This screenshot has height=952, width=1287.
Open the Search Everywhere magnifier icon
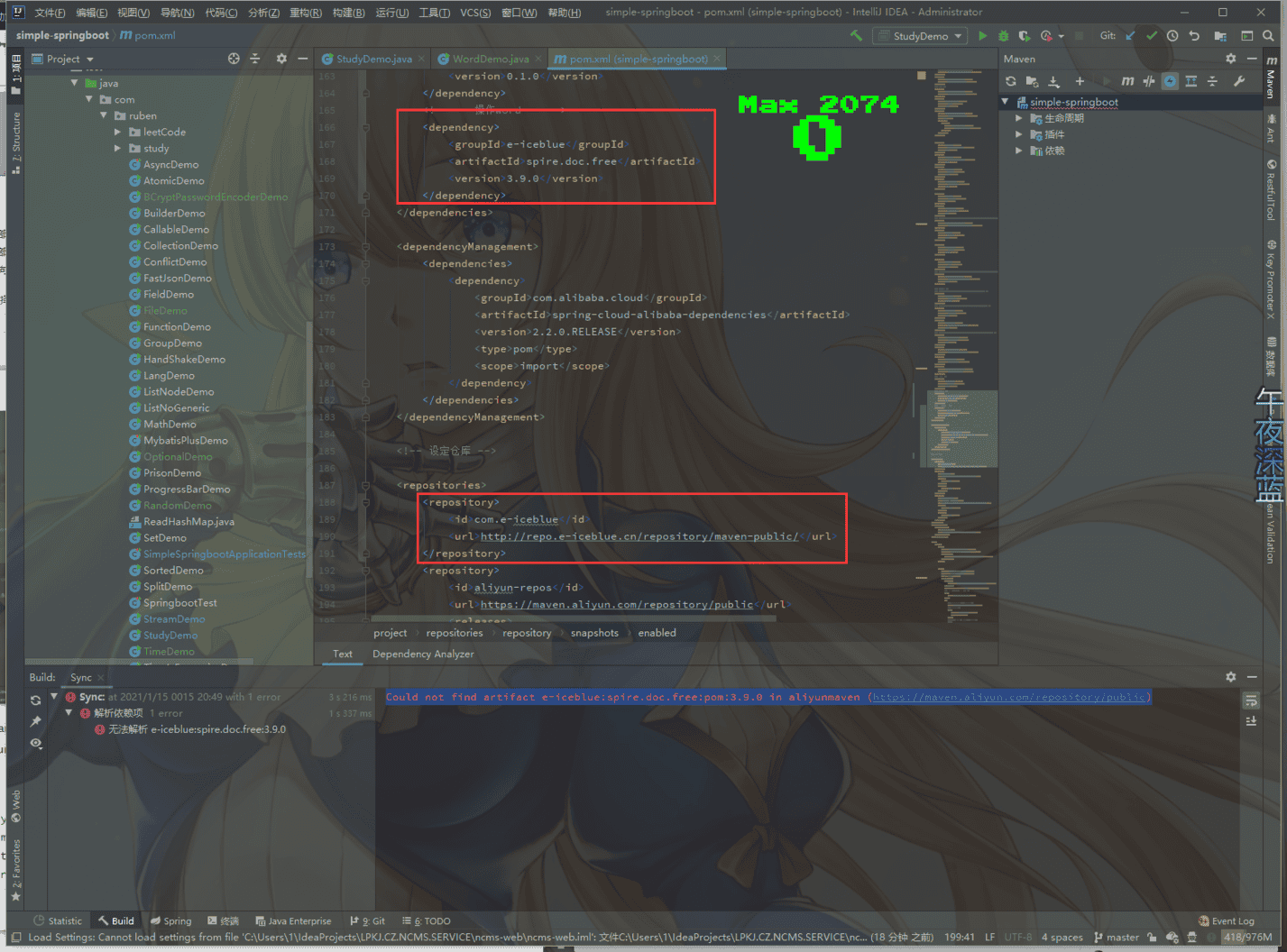[1268, 36]
